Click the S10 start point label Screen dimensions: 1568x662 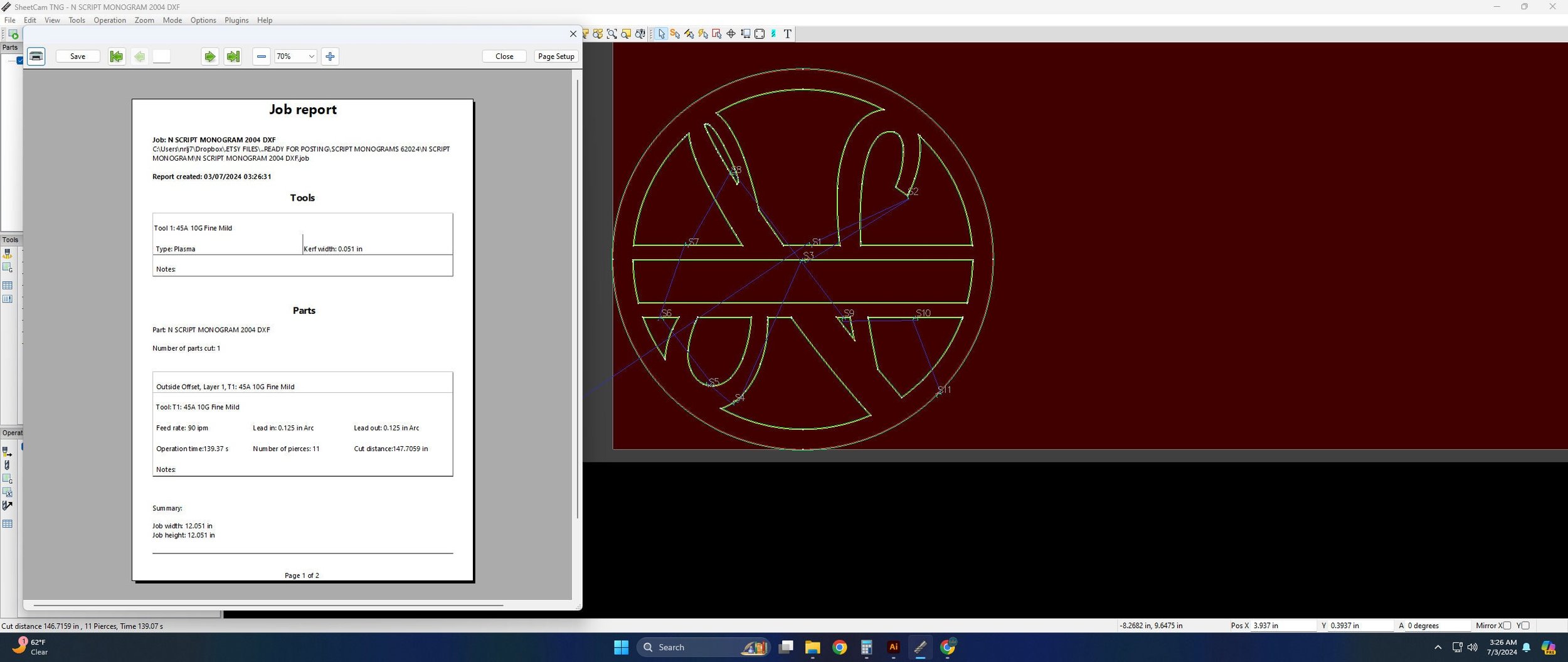[923, 312]
